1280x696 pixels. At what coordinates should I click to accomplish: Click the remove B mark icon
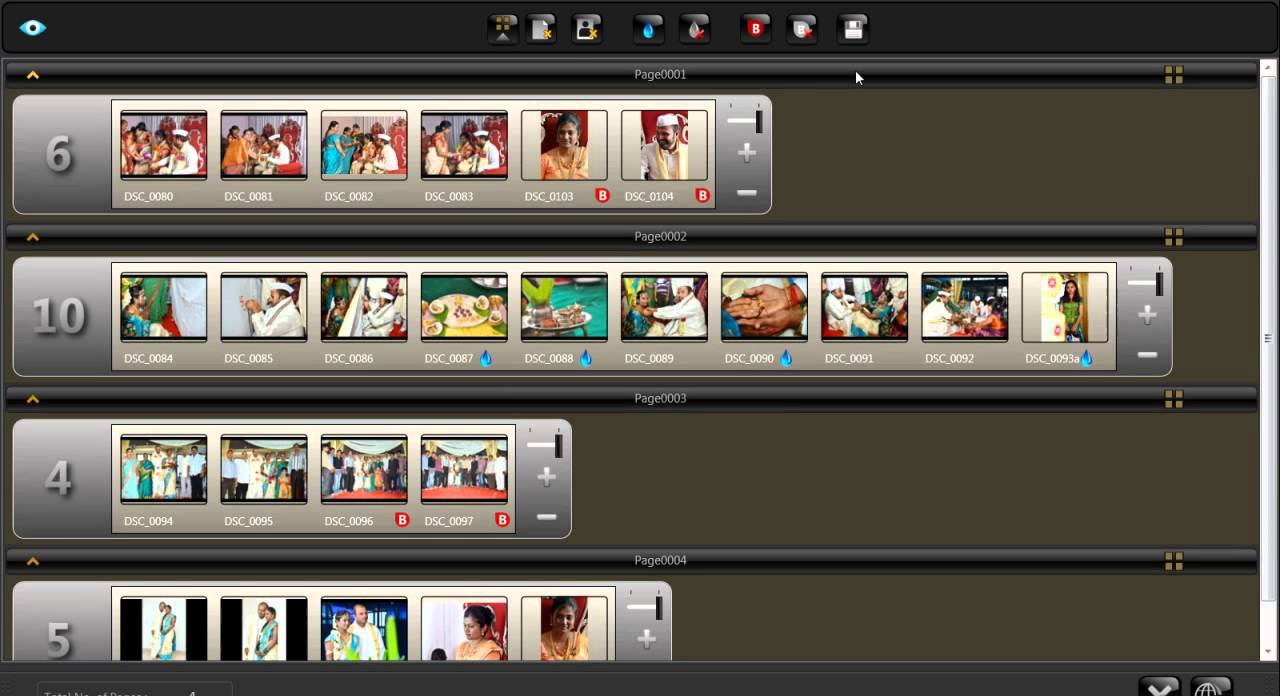802,29
